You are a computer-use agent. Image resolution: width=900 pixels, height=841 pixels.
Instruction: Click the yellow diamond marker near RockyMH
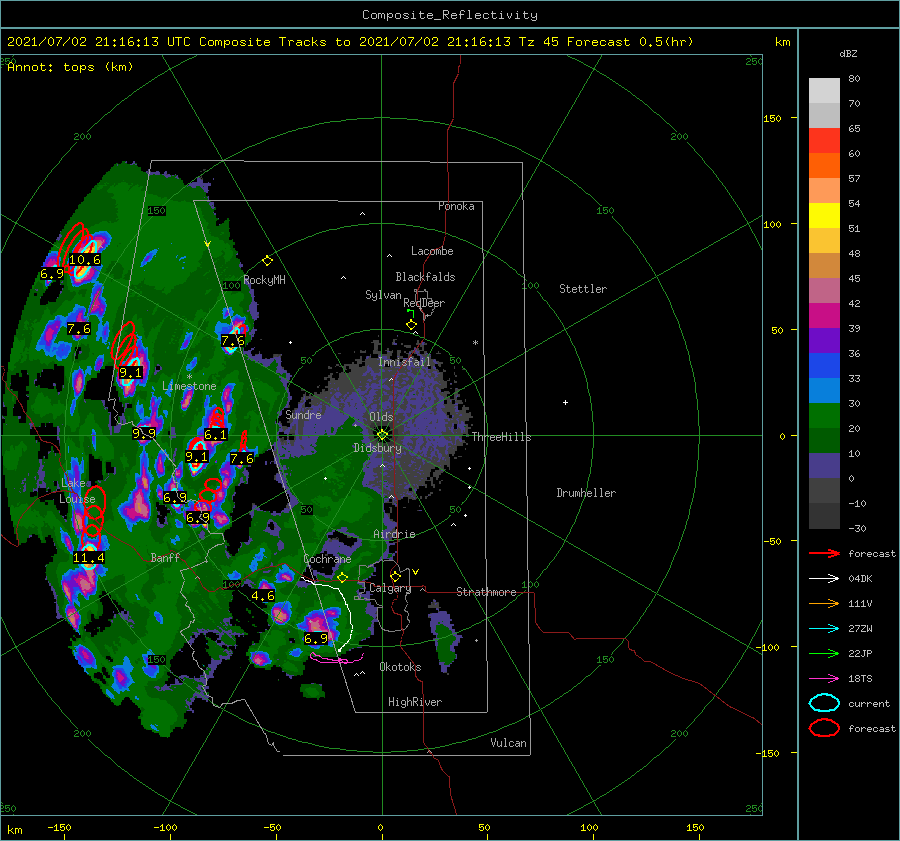pyautogui.click(x=267, y=261)
